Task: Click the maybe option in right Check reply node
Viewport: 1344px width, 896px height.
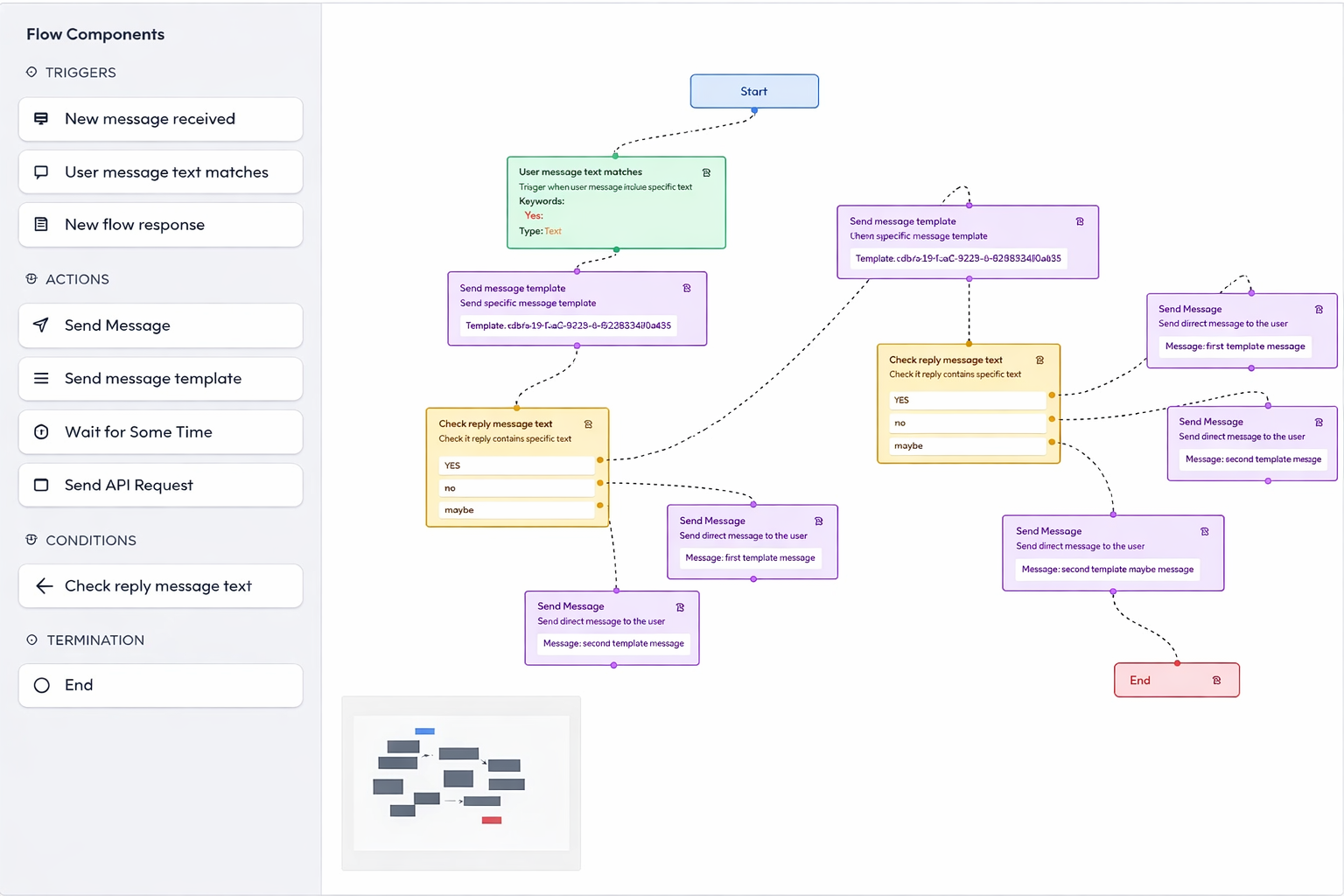Action: [x=968, y=446]
